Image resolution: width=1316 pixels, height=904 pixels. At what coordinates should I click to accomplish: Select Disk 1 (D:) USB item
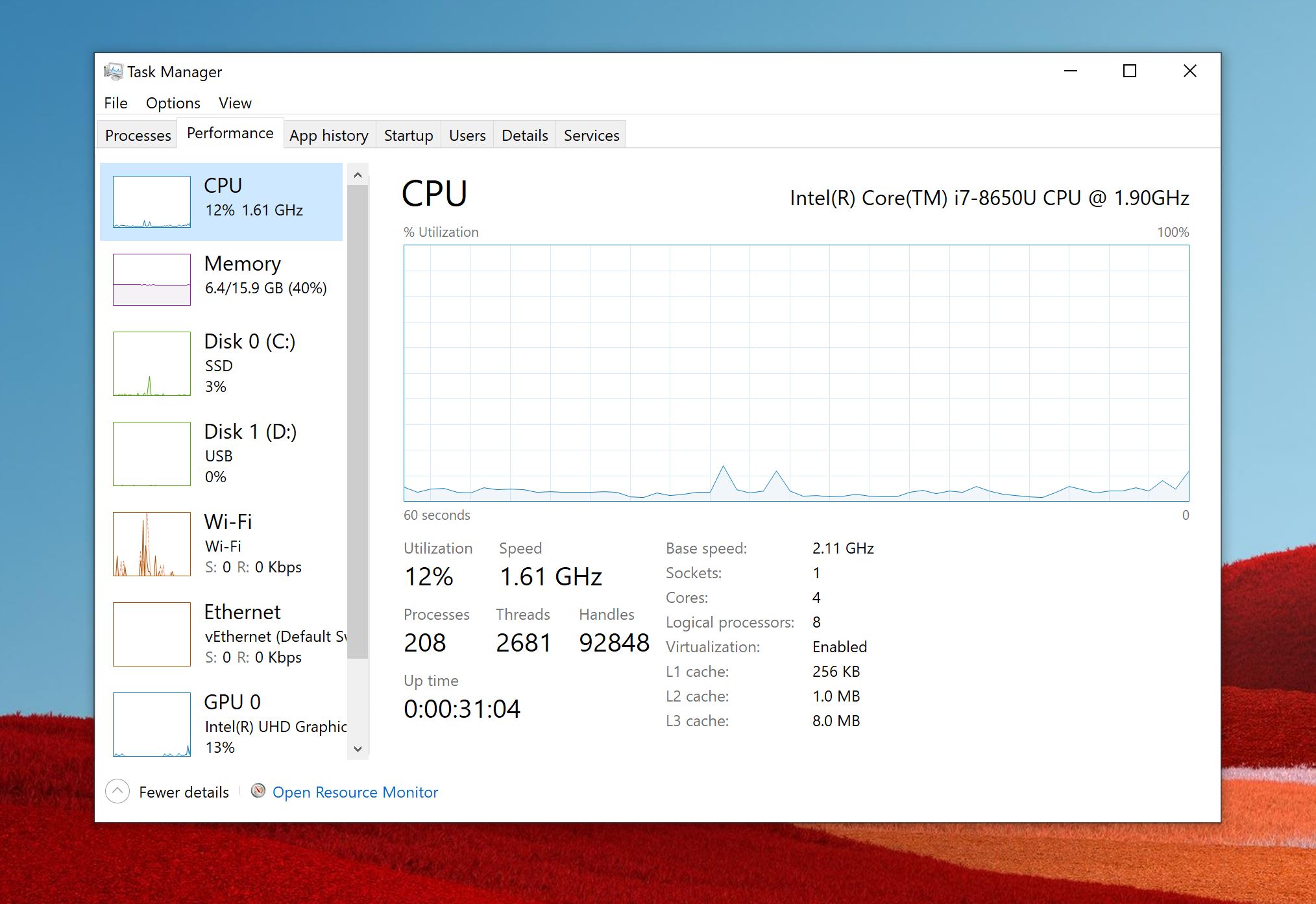221,454
